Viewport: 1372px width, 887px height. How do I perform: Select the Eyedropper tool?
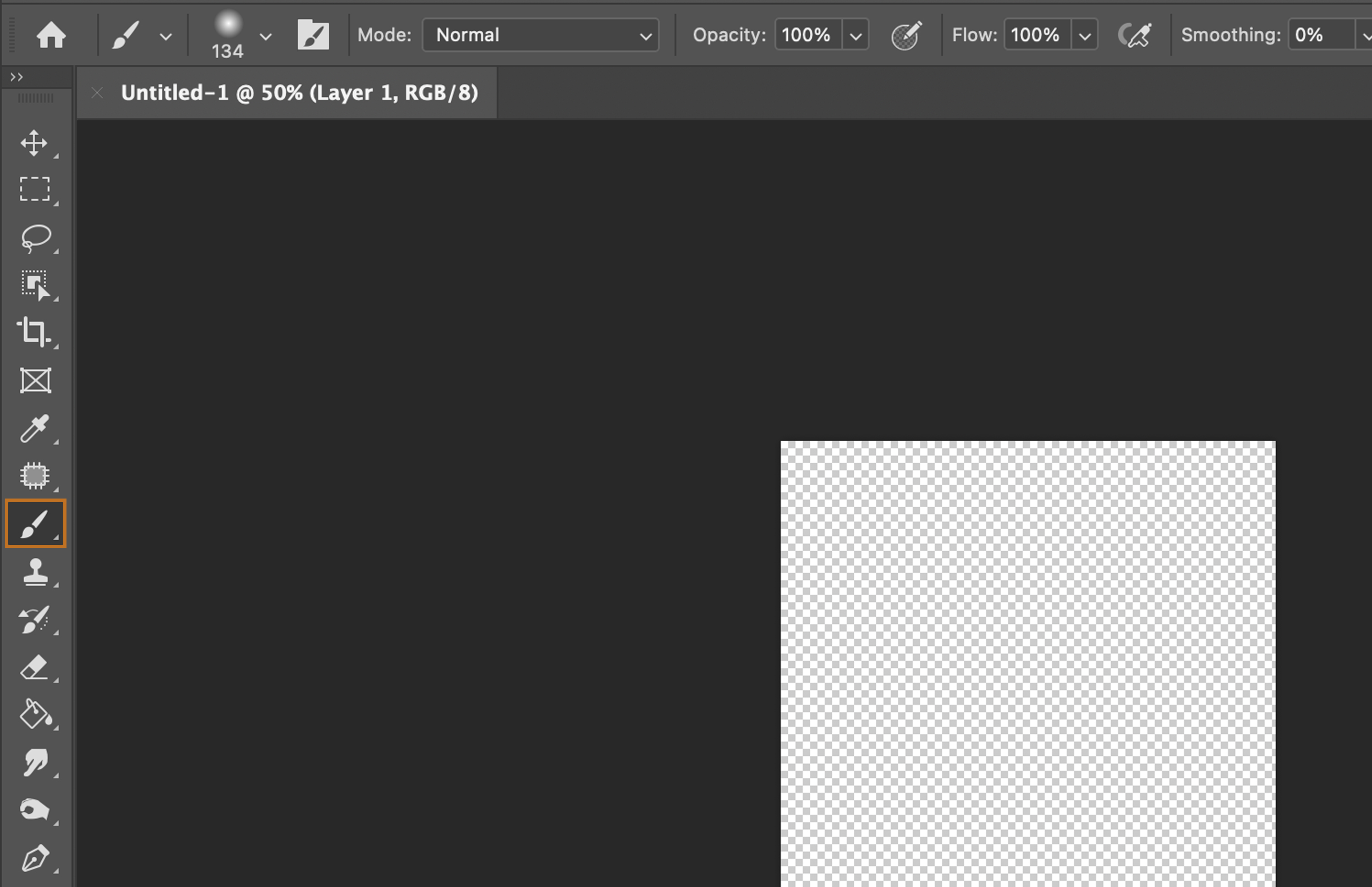pyautogui.click(x=34, y=428)
